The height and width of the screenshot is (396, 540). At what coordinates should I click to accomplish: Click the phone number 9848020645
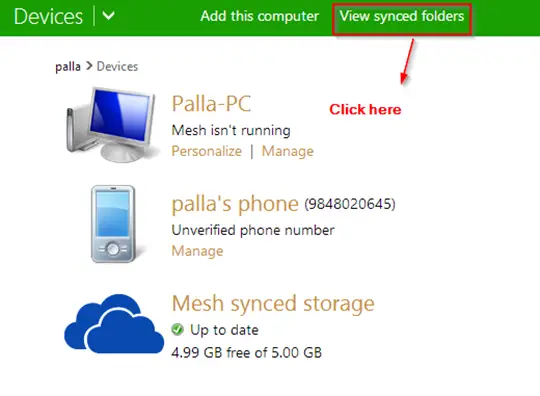pyautogui.click(x=350, y=204)
